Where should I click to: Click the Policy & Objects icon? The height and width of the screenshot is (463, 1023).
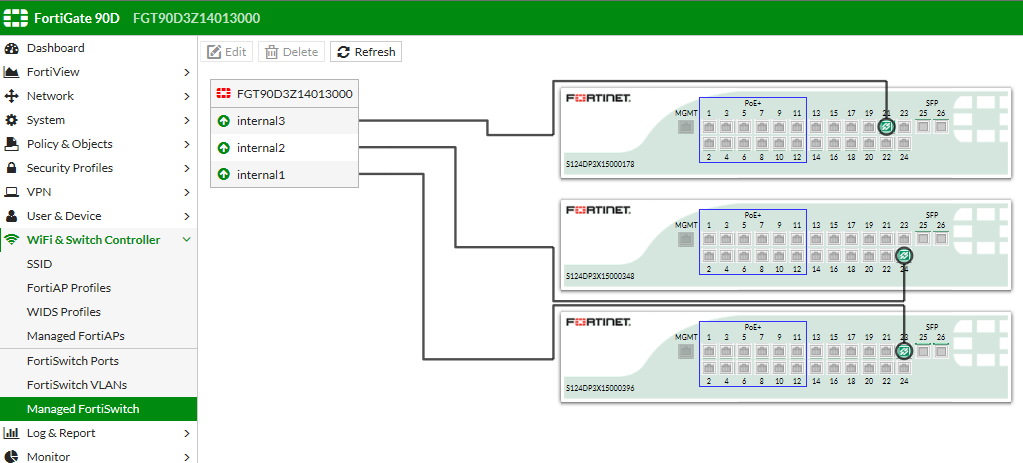coord(11,144)
